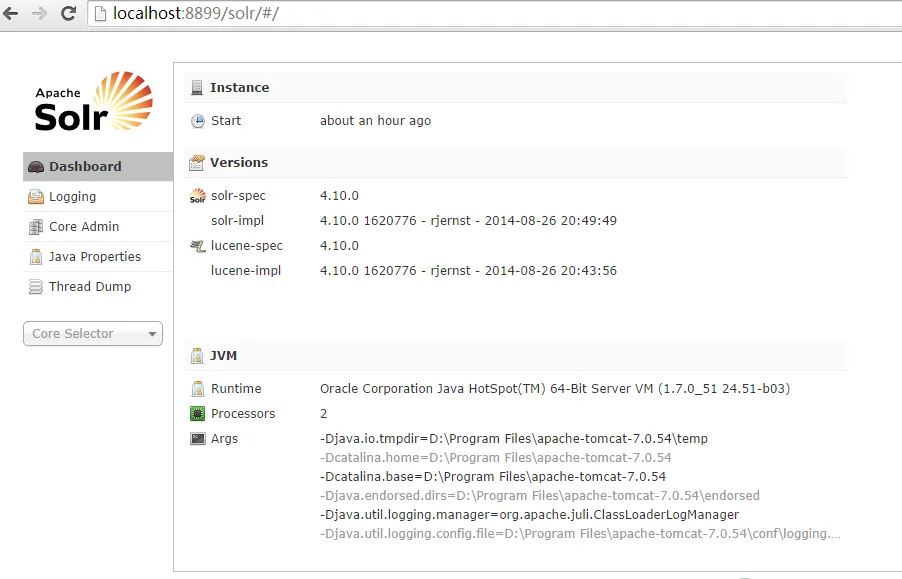Click the Logging notepad icon

pyautogui.click(x=36, y=197)
